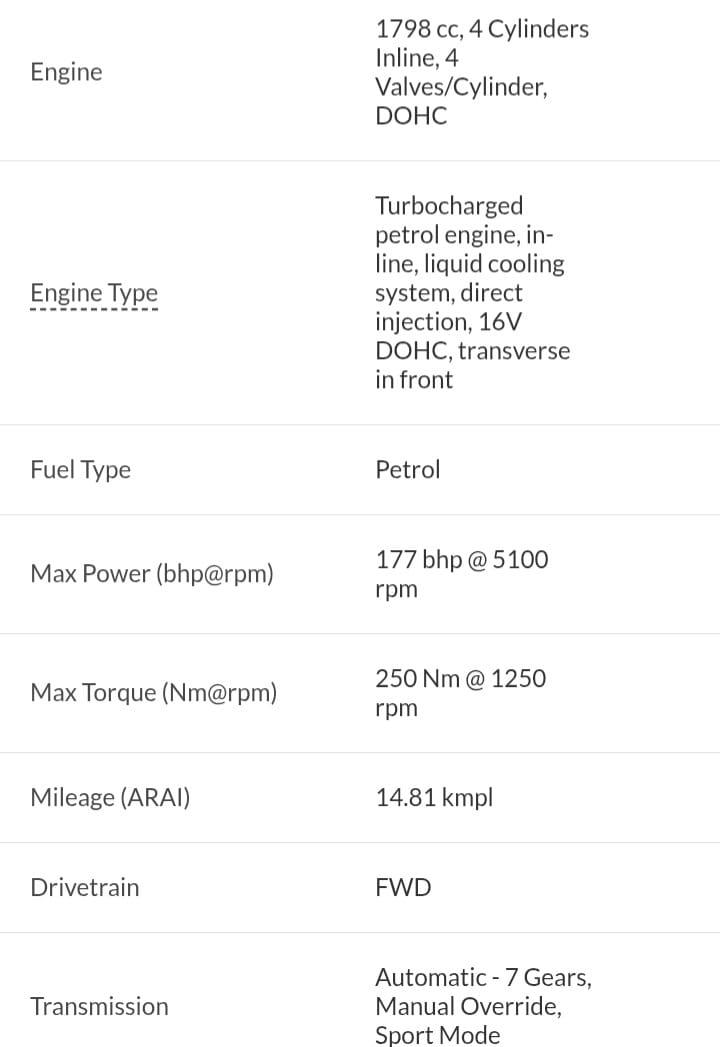
Task: Select the Fuel Type label
Action: (80, 469)
